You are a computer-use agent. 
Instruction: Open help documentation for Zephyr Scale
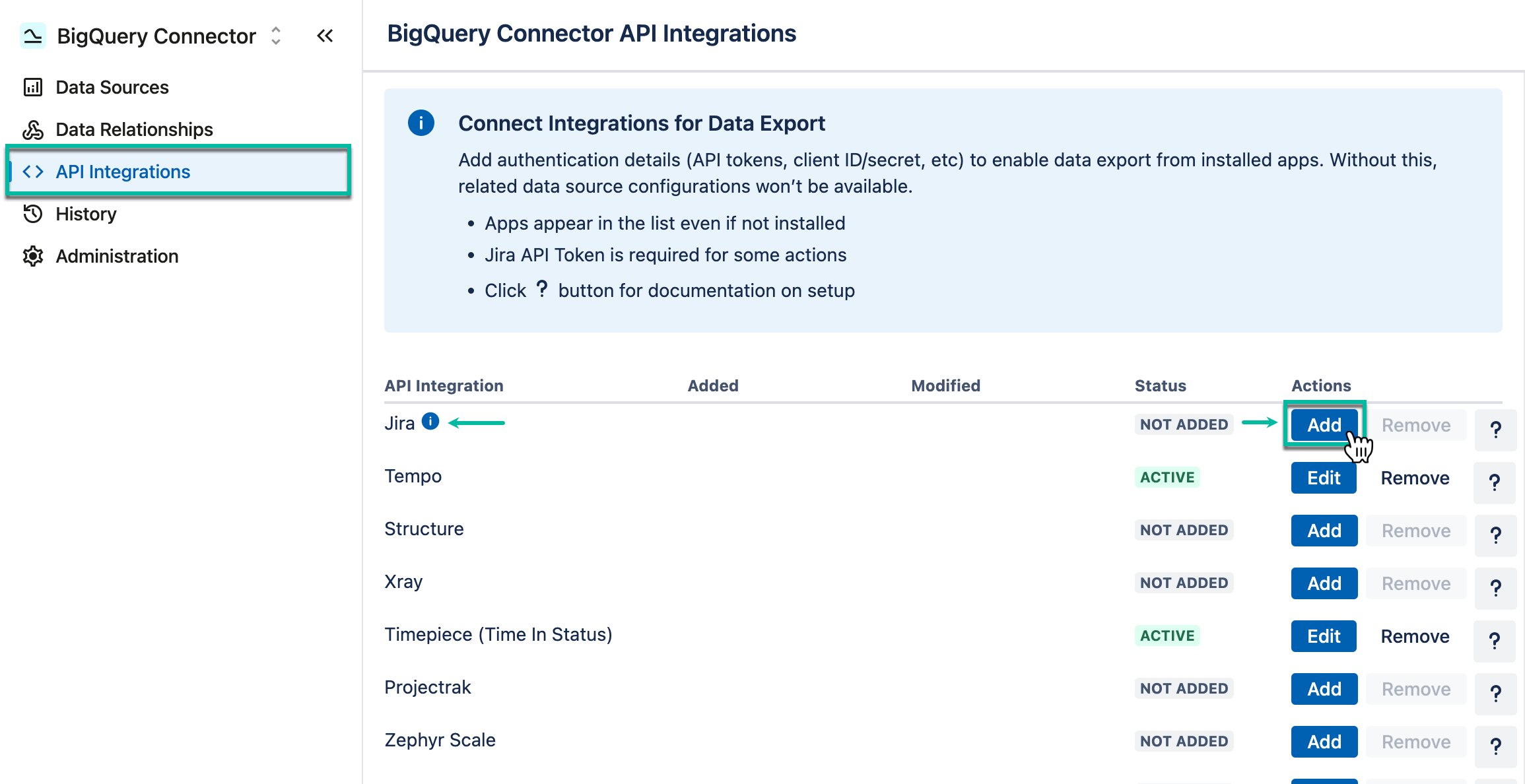[x=1495, y=747]
